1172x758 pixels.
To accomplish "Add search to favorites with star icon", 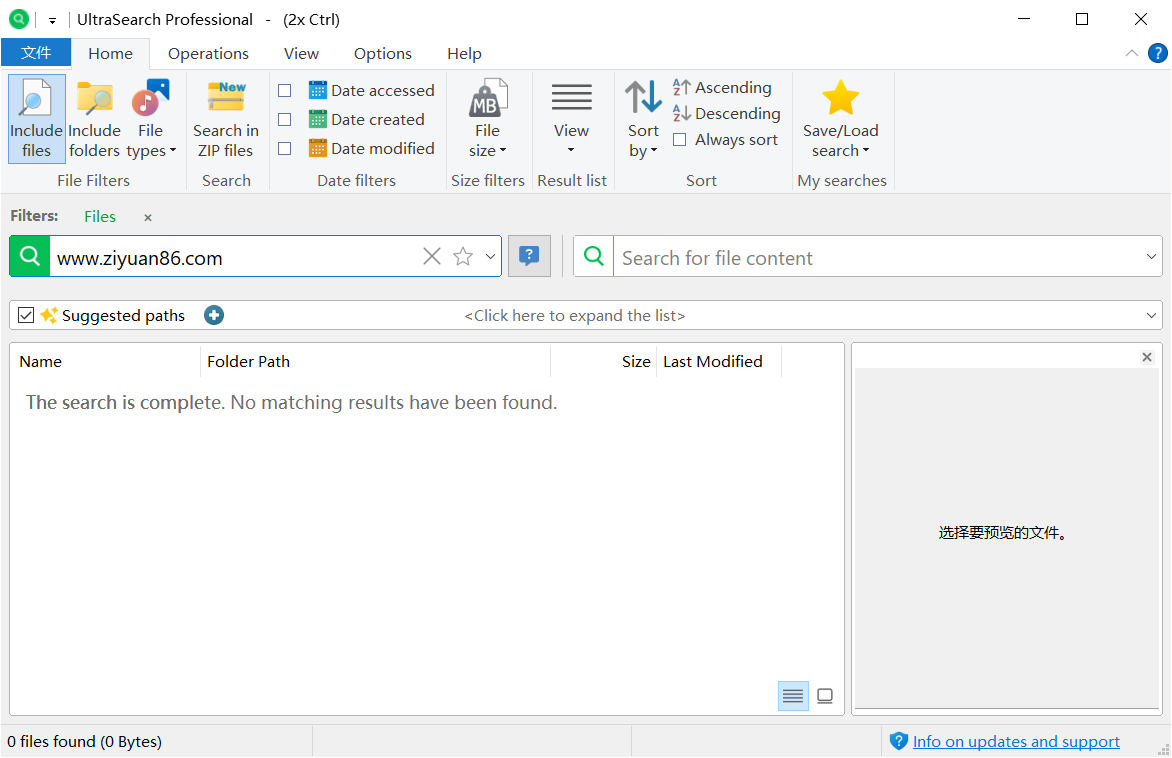I will pyautogui.click(x=463, y=257).
